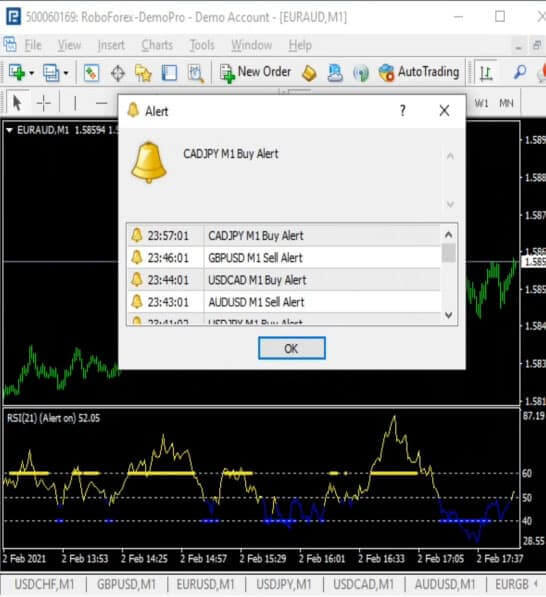Select the GBPUSD M1 Sell Alert row
This screenshot has height=597, width=546.
pos(284,258)
